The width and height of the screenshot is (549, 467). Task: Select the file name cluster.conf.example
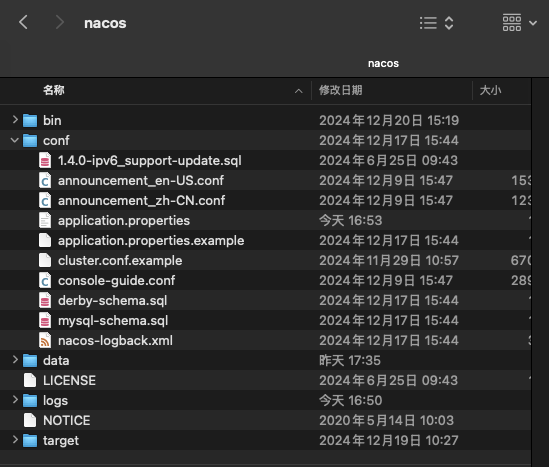[120, 260]
